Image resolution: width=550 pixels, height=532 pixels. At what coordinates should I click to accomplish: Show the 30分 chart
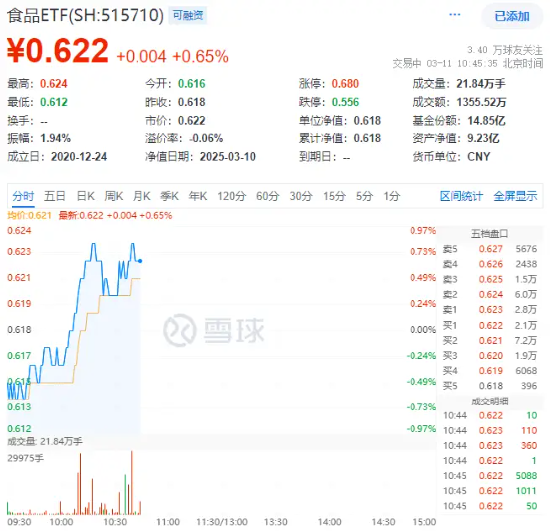coord(301,196)
